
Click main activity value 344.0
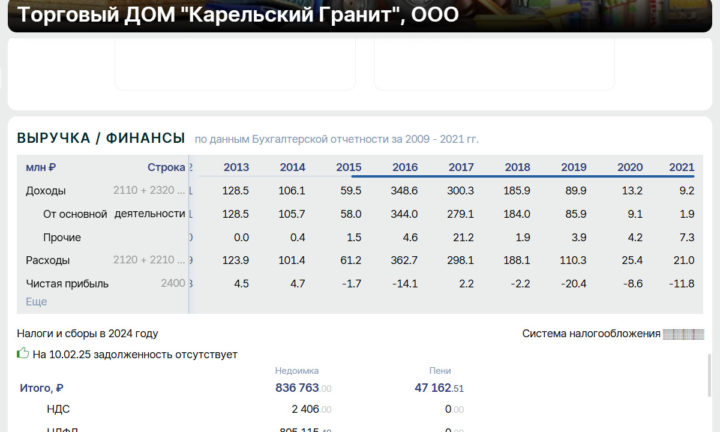pyautogui.click(x=404, y=214)
